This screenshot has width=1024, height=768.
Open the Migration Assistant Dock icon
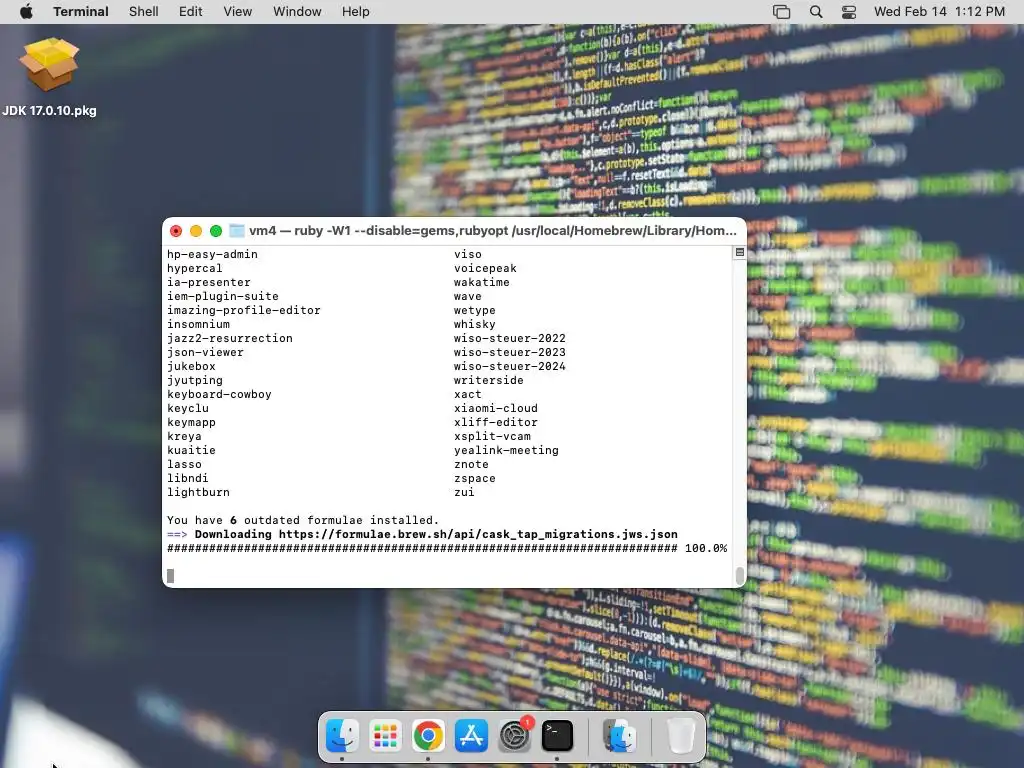619,736
